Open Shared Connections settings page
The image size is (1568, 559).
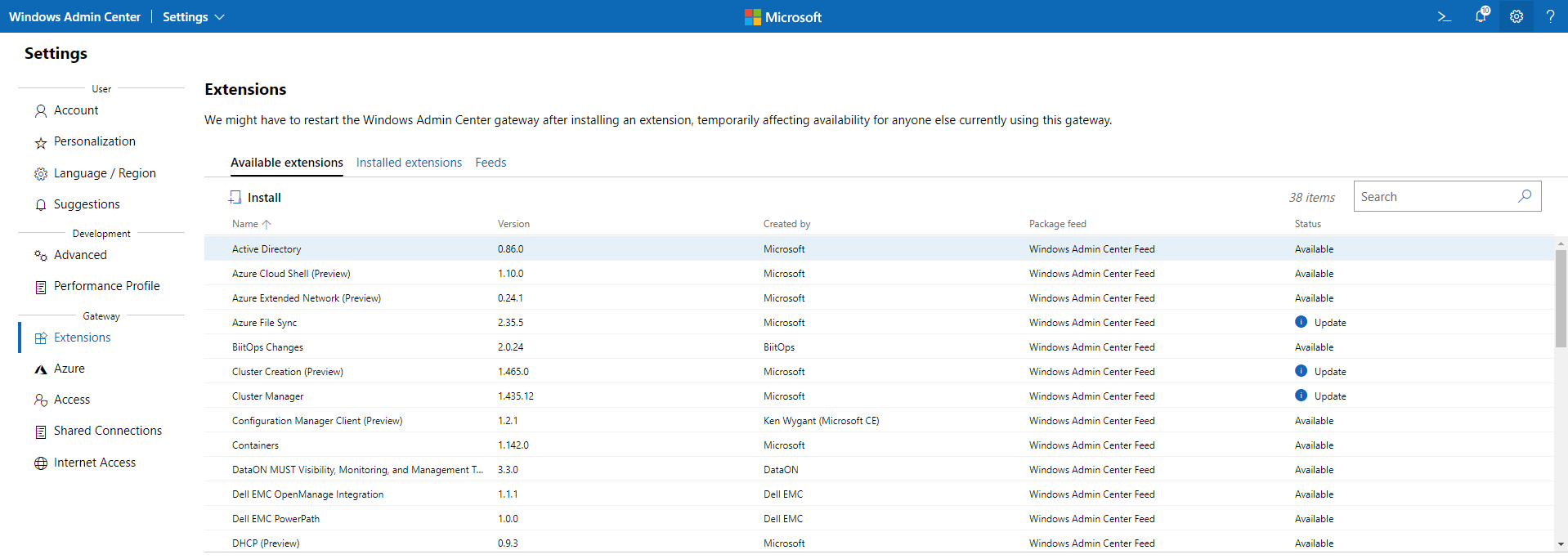(107, 431)
